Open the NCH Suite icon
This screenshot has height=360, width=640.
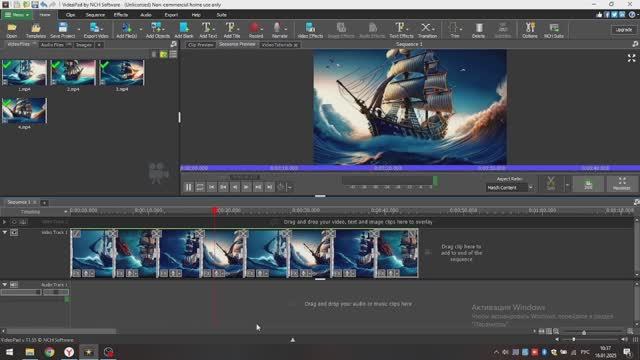point(553,30)
